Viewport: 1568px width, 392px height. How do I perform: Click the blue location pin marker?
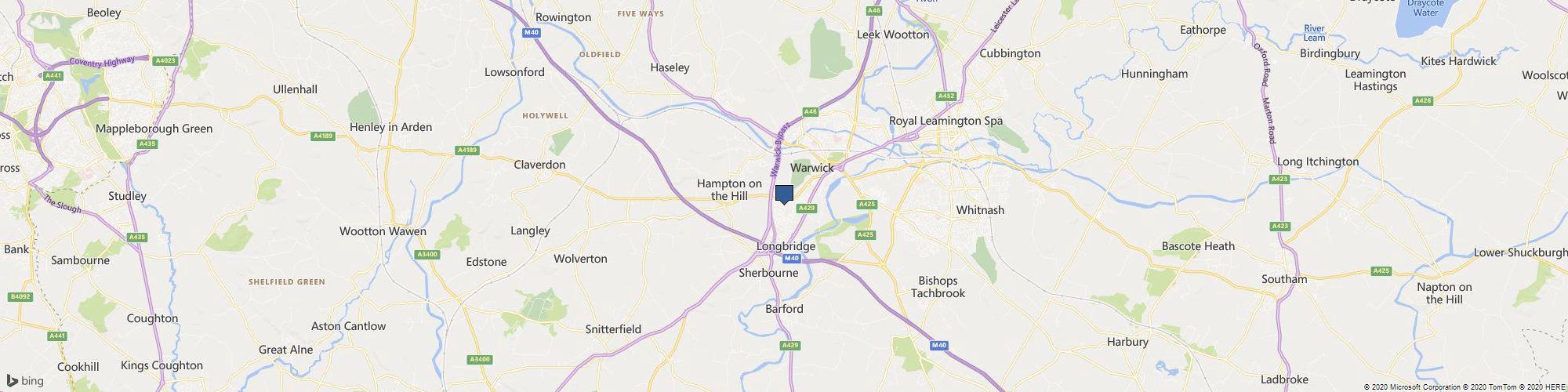click(x=784, y=194)
